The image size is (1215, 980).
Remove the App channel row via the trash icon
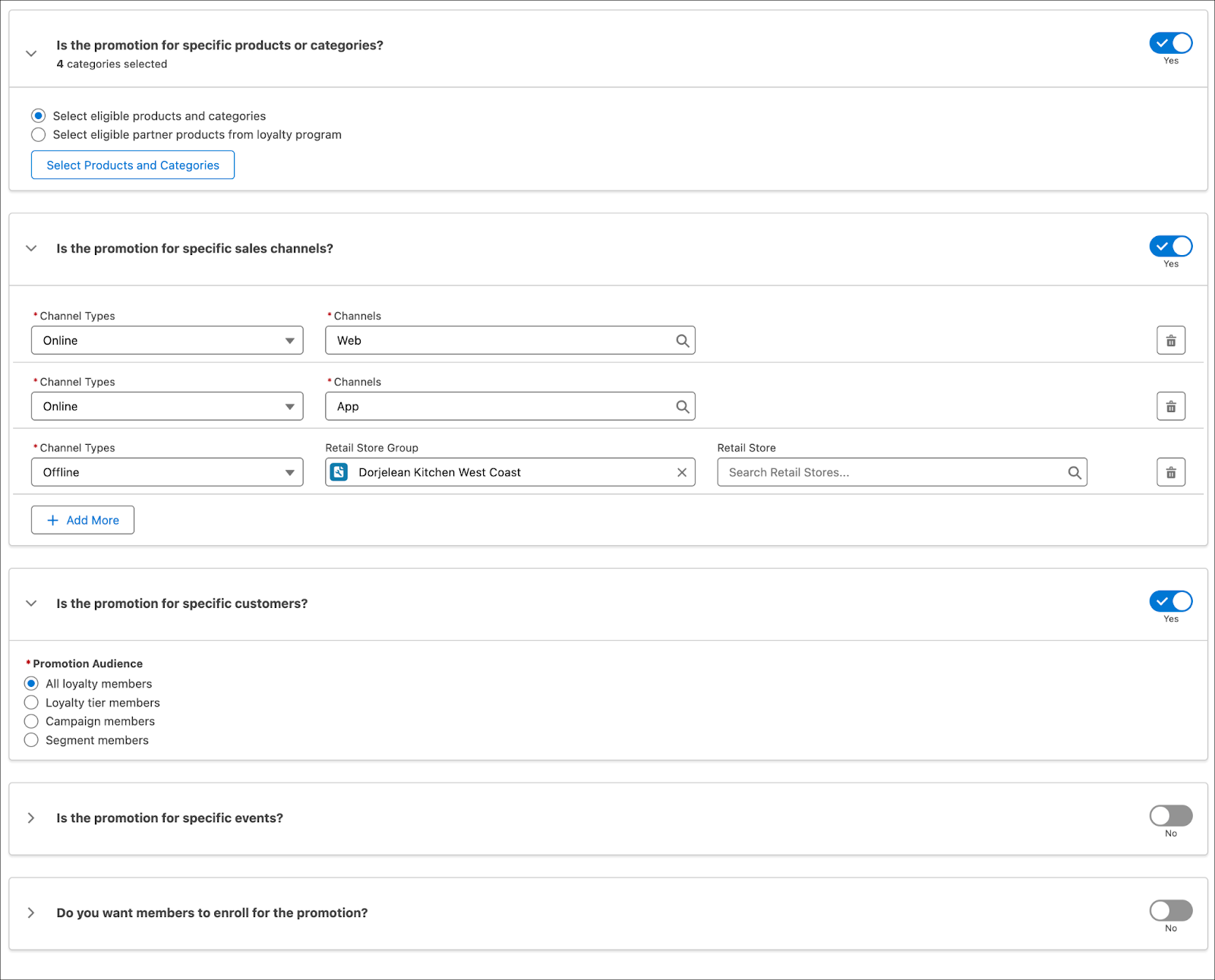click(1171, 406)
